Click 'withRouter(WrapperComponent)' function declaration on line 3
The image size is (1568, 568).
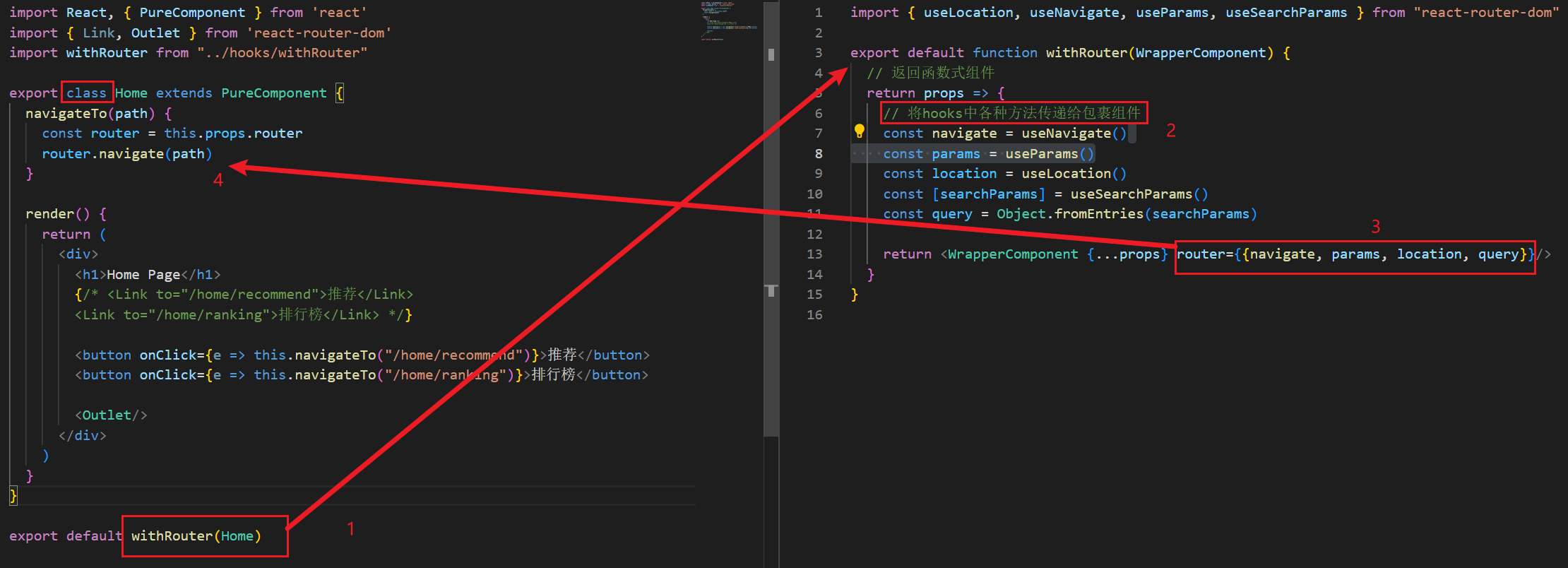coord(1160,53)
